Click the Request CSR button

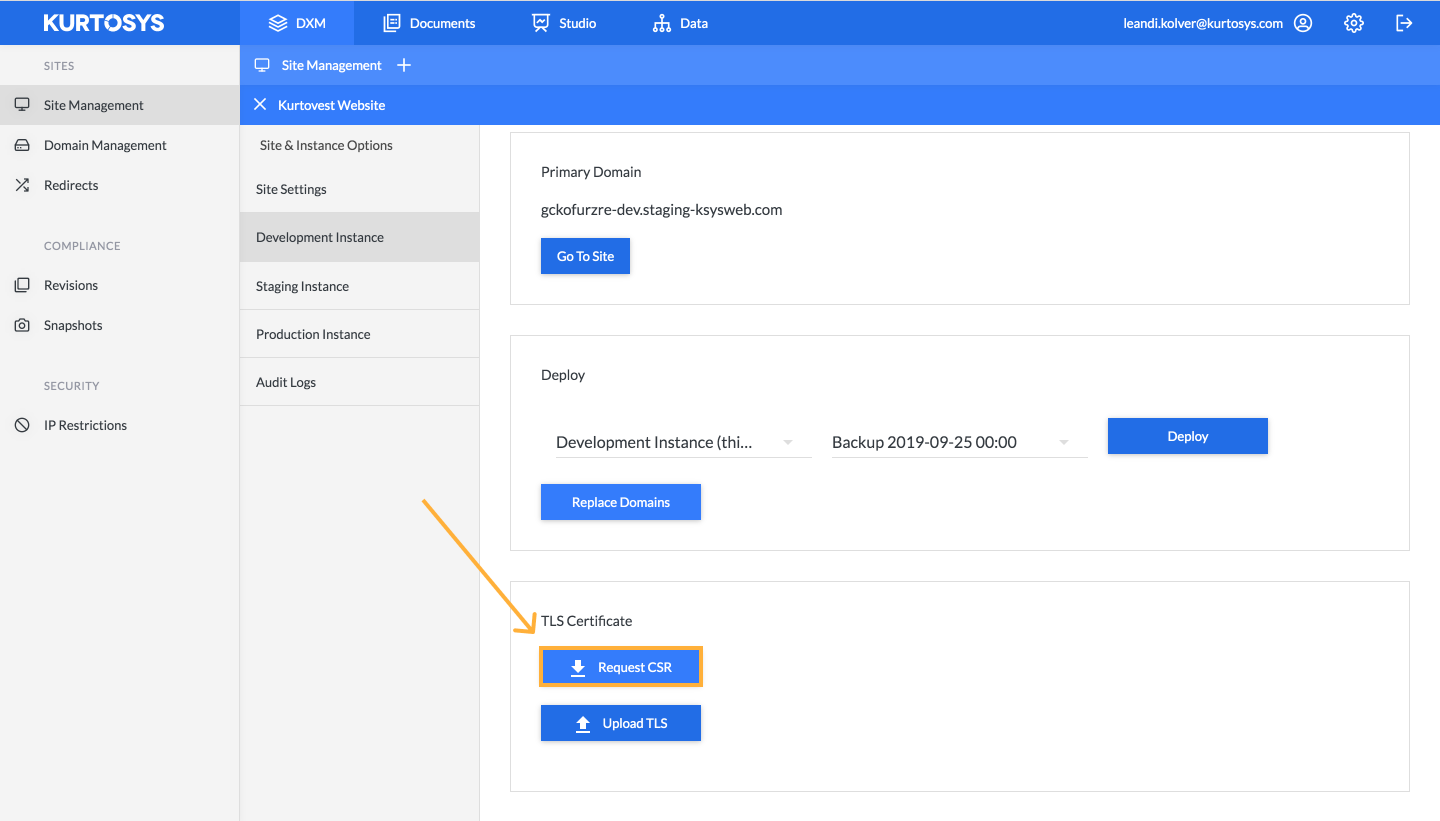pyautogui.click(x=621, y=667)
